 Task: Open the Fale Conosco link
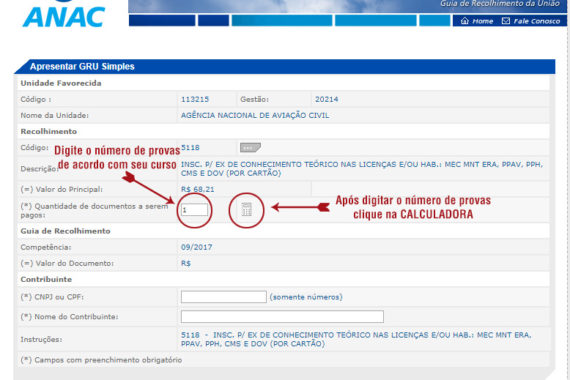(x=531, y=21)
